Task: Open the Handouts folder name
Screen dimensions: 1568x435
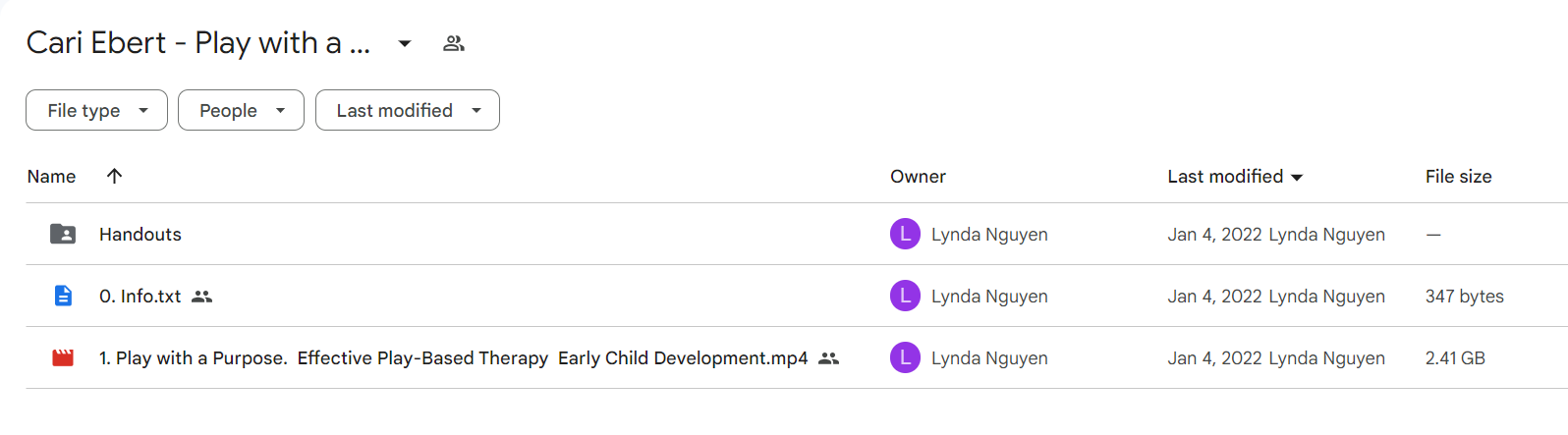Action: pyautogui.click(x=140, y=235)
